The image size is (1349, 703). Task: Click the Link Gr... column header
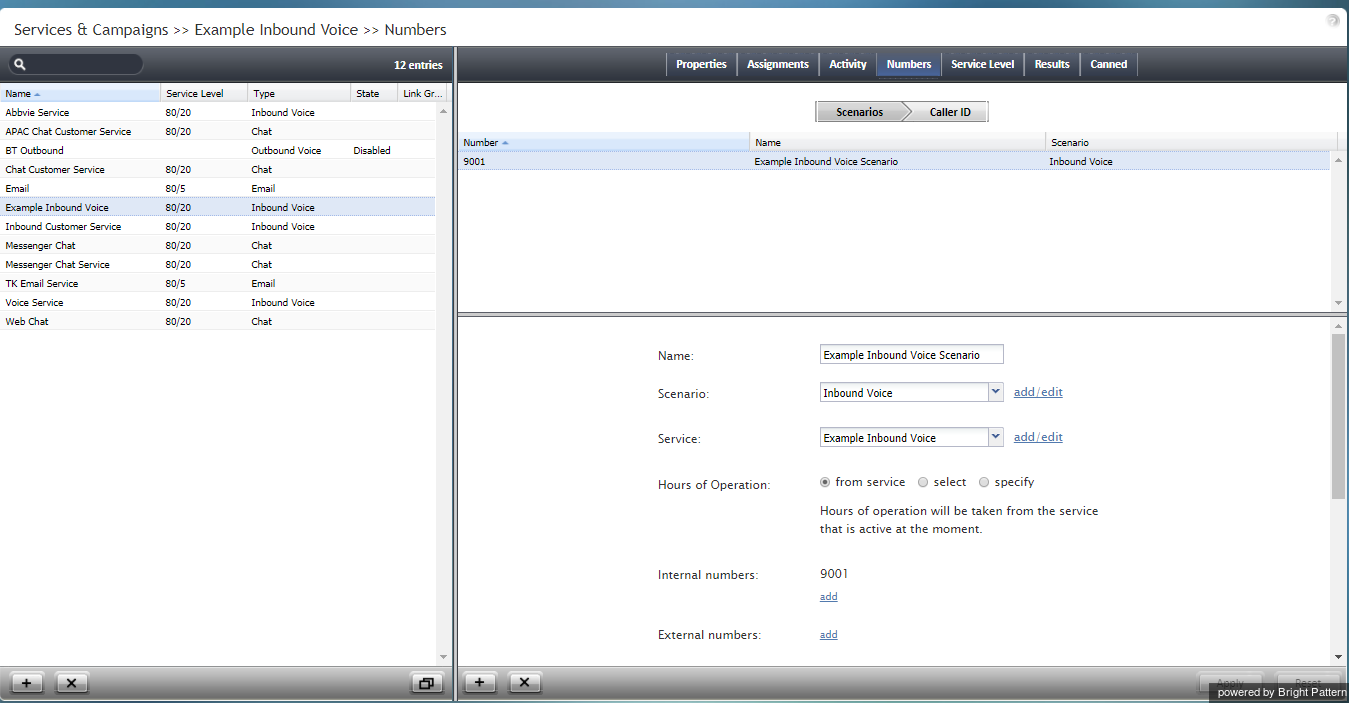click(424, 93)
